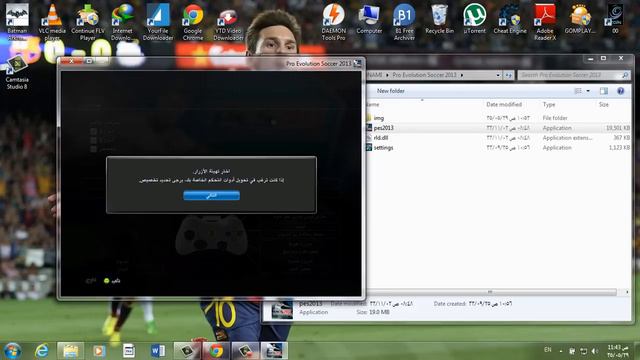Screen dimensions: 640x360
Task: Open Internet Download Manager desktop icon
Action: (x=122, y=22)
